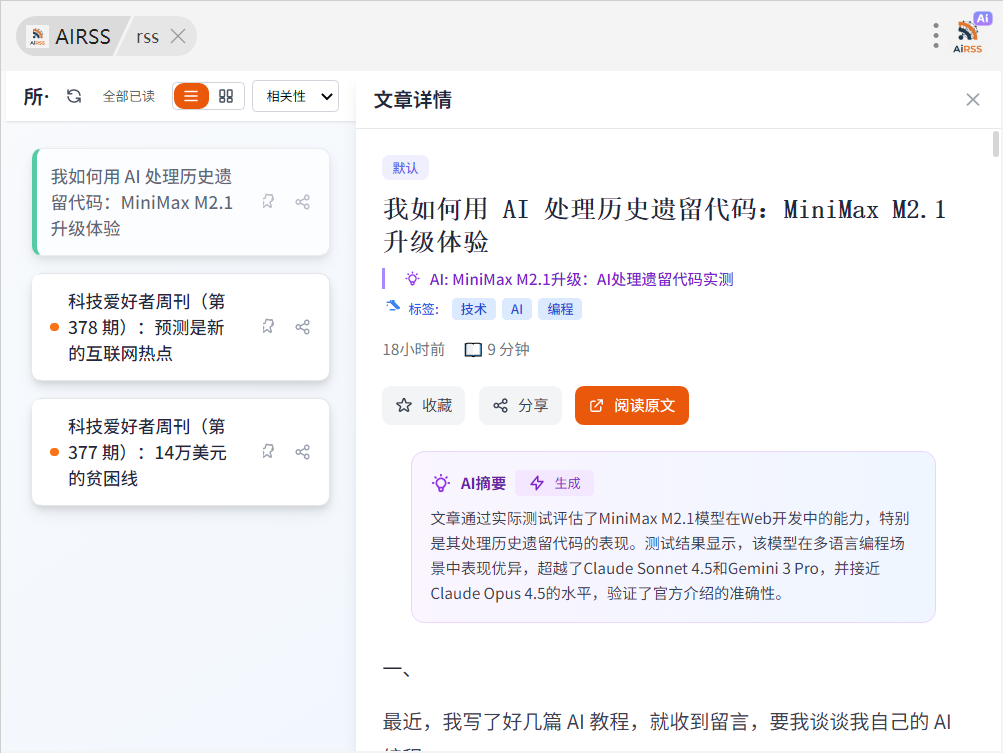Share the 第 378 期 weekly article

click(x=302, y=327)
